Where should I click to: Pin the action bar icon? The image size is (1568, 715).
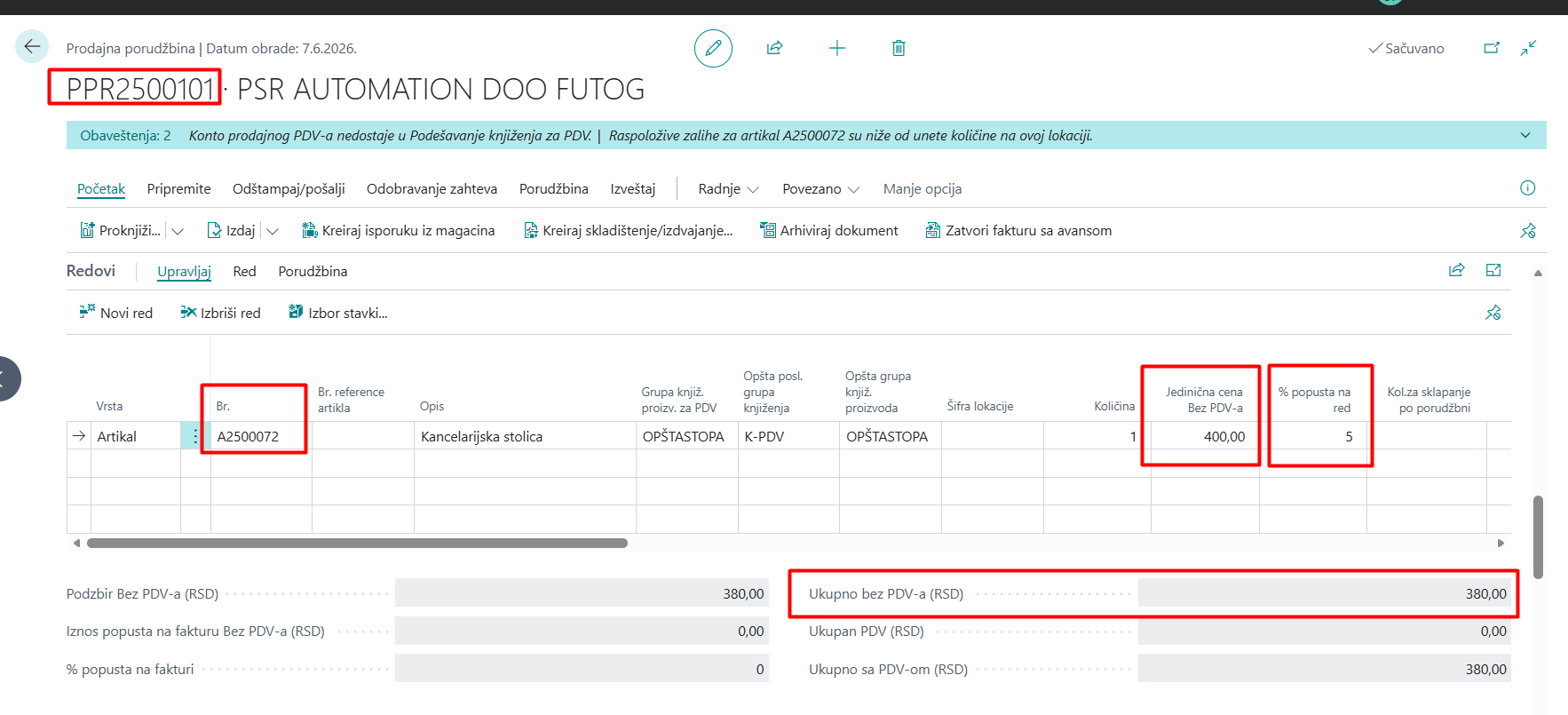[x=1527, y=231]
